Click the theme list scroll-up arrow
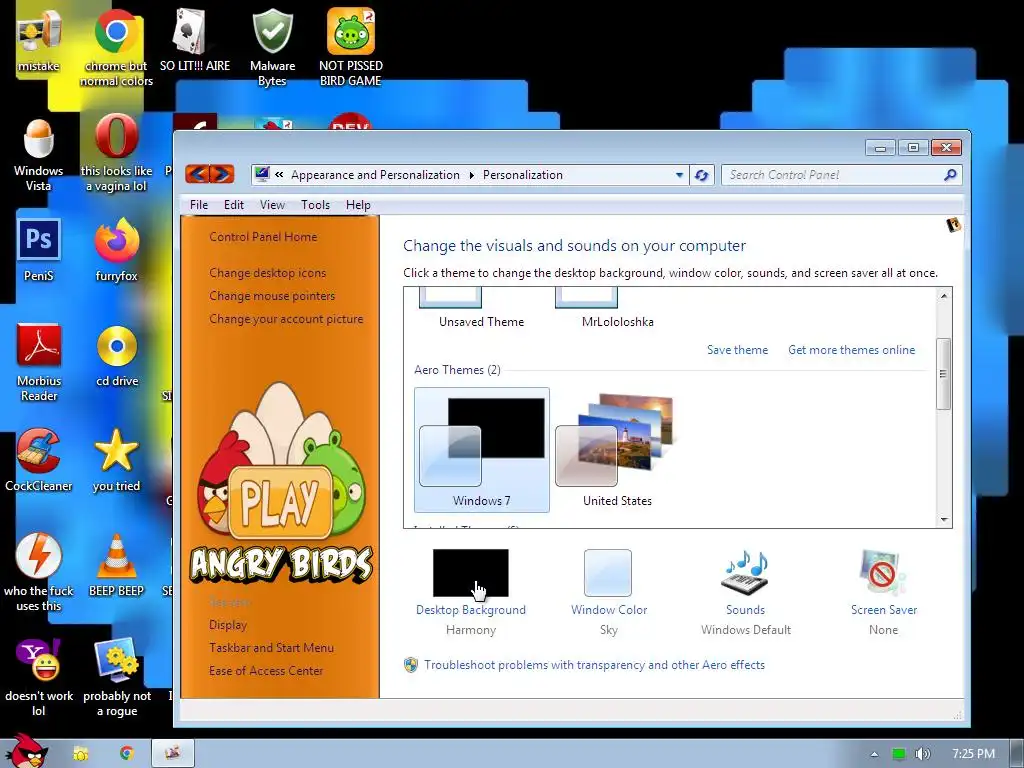 tap(944, 296)
